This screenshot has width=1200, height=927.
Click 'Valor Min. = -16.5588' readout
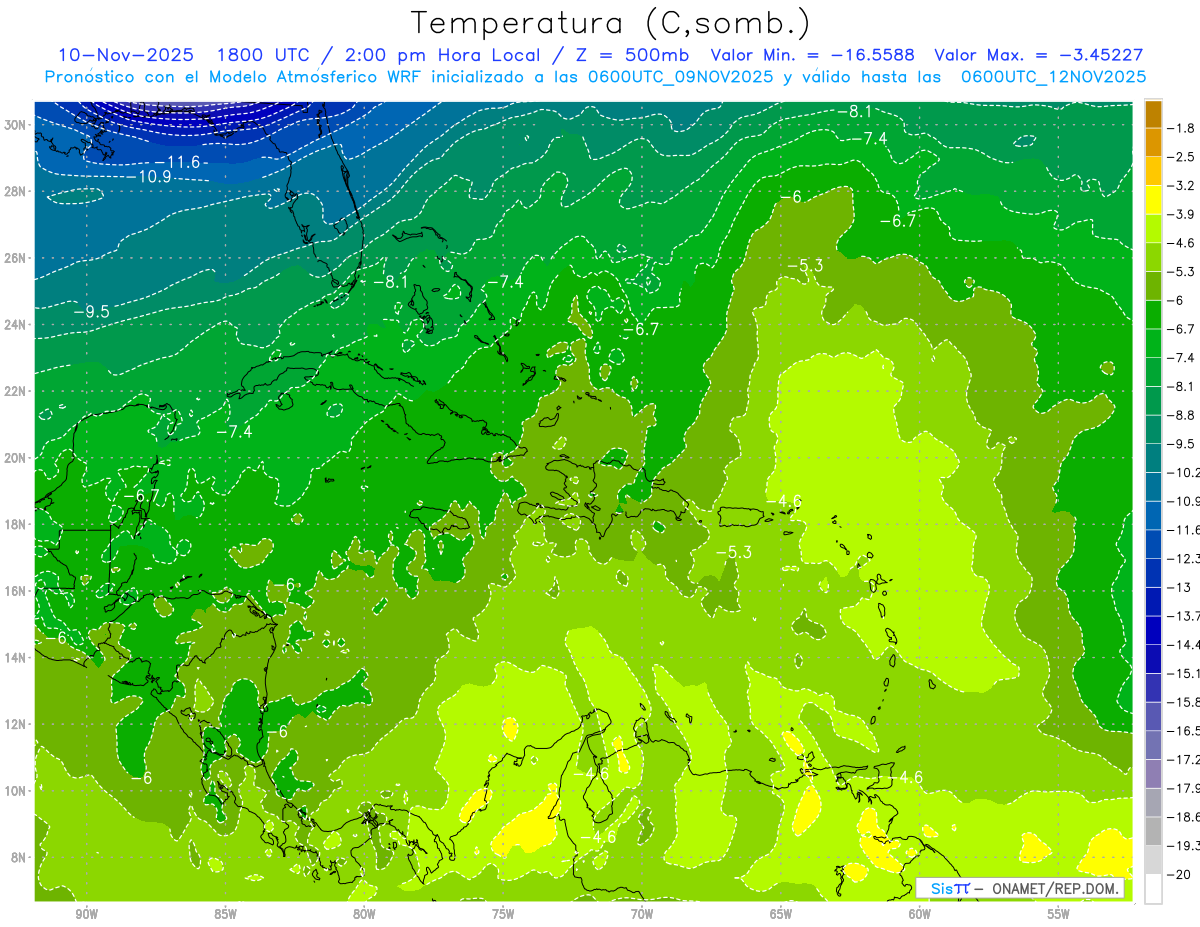coord(811,56)
